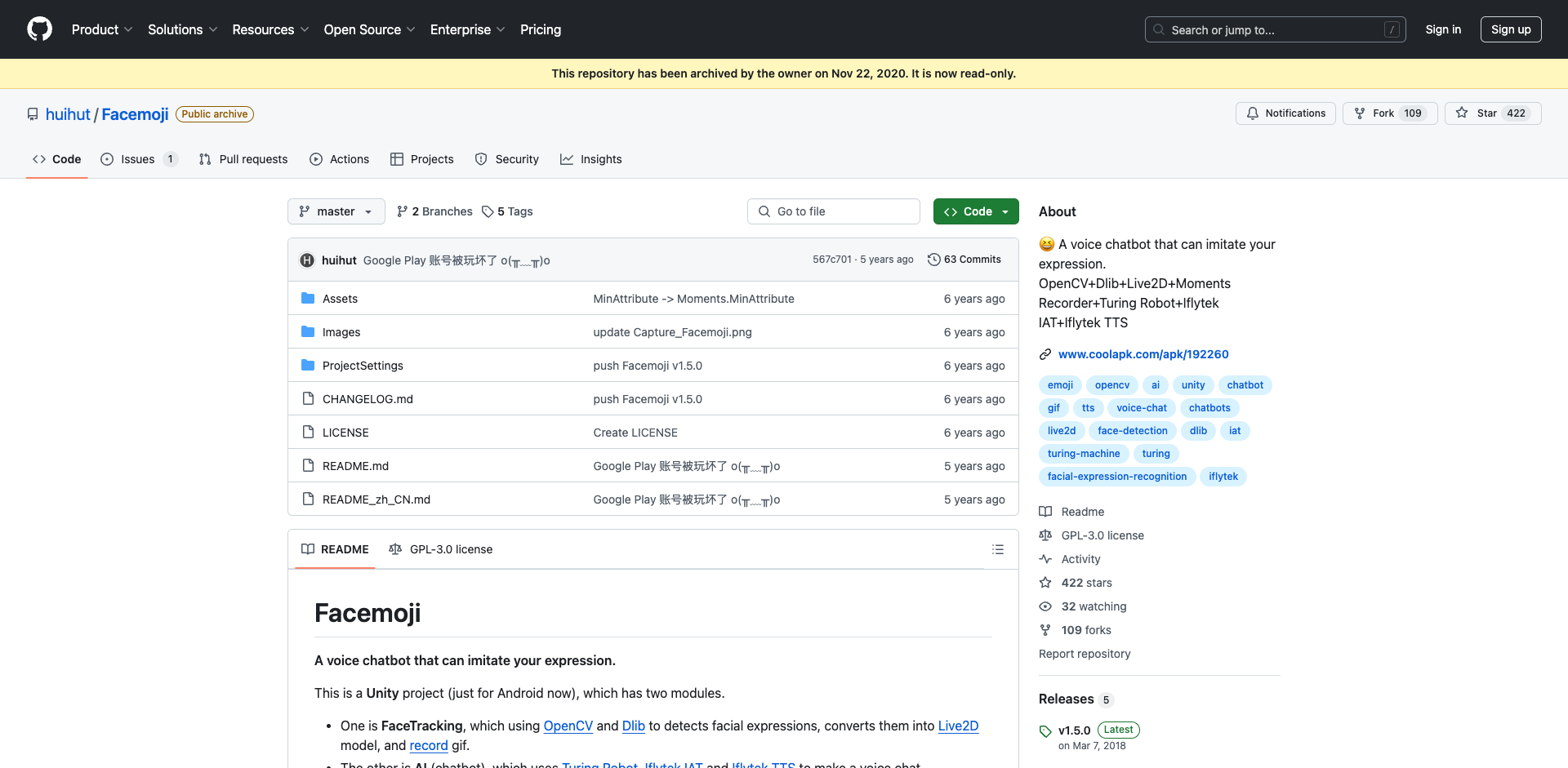Open the Assets folder
Image resolution: width=1568 pixels, height=768 pixels.
340,299
